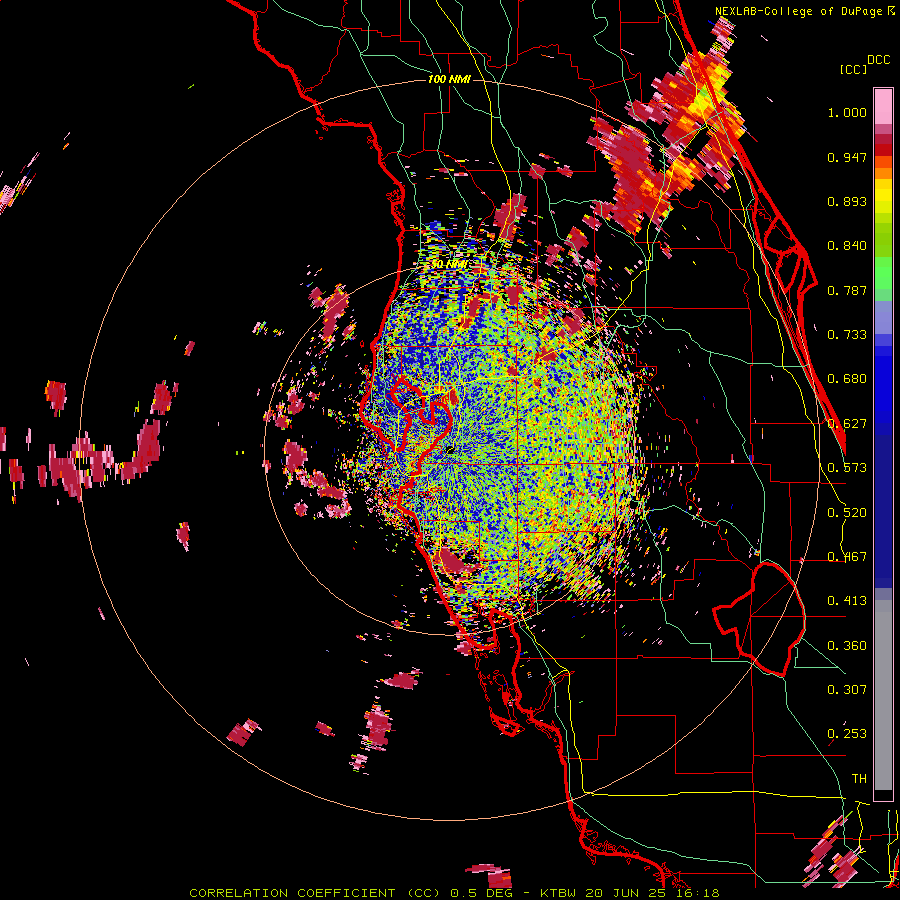
Task: Click the 0.520 color scale value
Action: point(847,513)
